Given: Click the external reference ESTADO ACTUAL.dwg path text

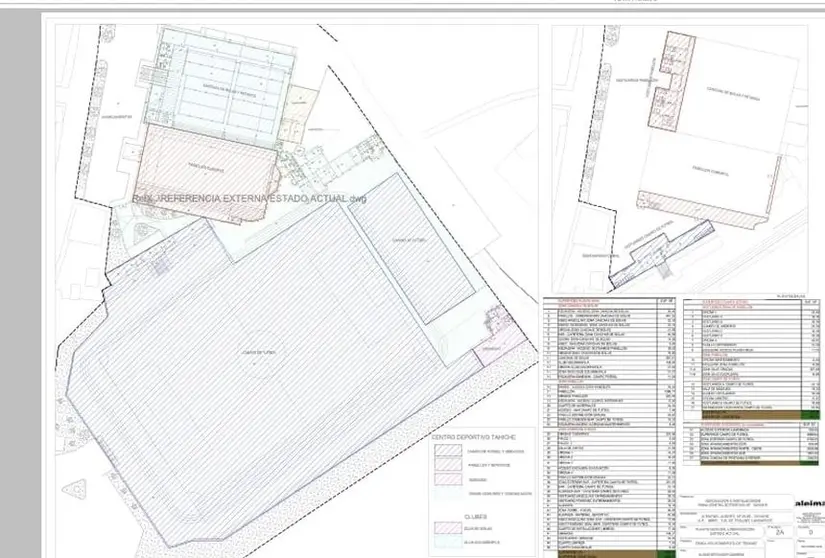Looking at the screenshot, I should tap(250, 198).
